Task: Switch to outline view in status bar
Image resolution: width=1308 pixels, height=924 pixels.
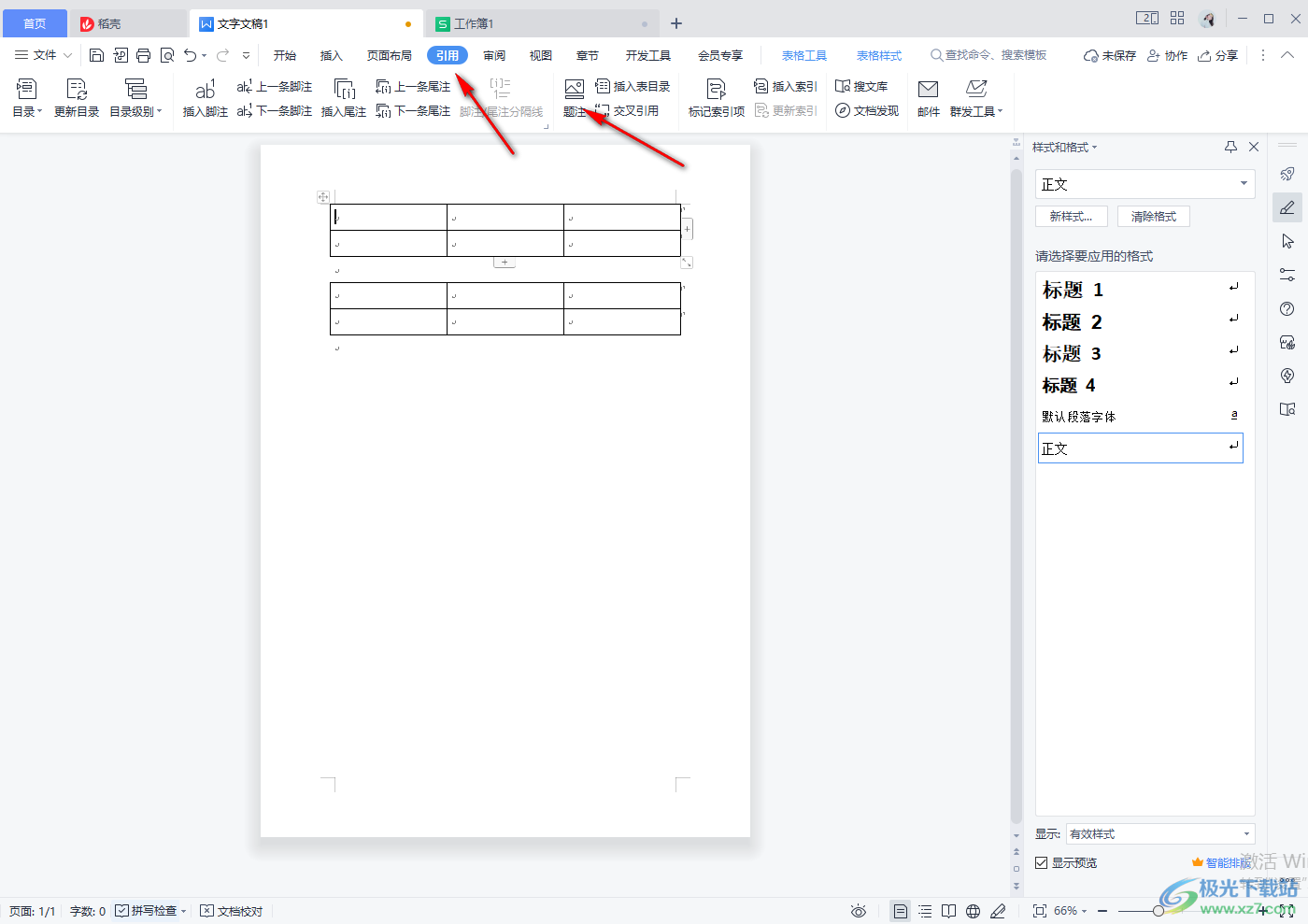Action: (925, 911)
